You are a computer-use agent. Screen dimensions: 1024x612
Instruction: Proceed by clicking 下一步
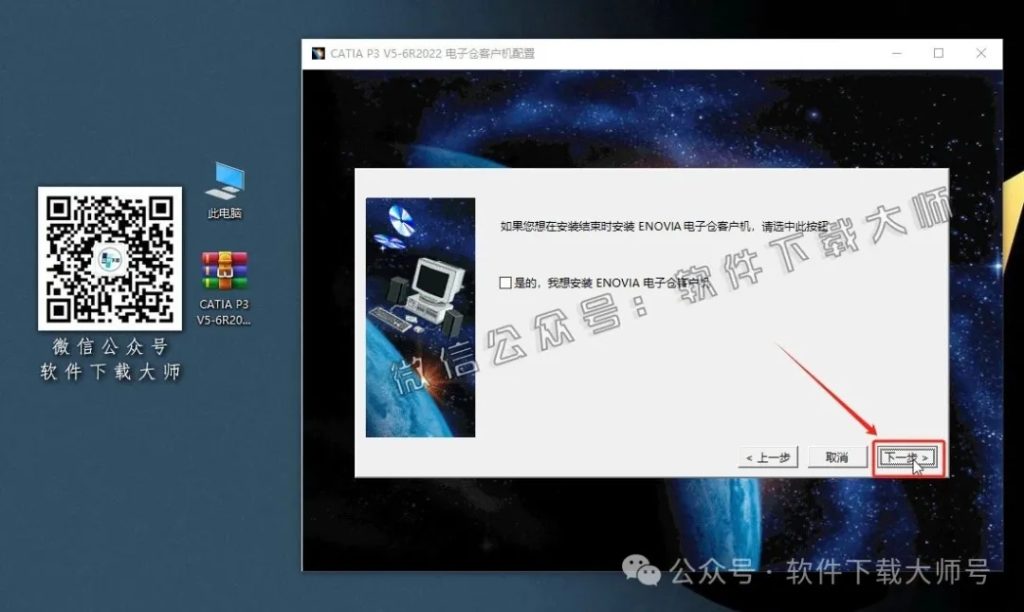906,457
